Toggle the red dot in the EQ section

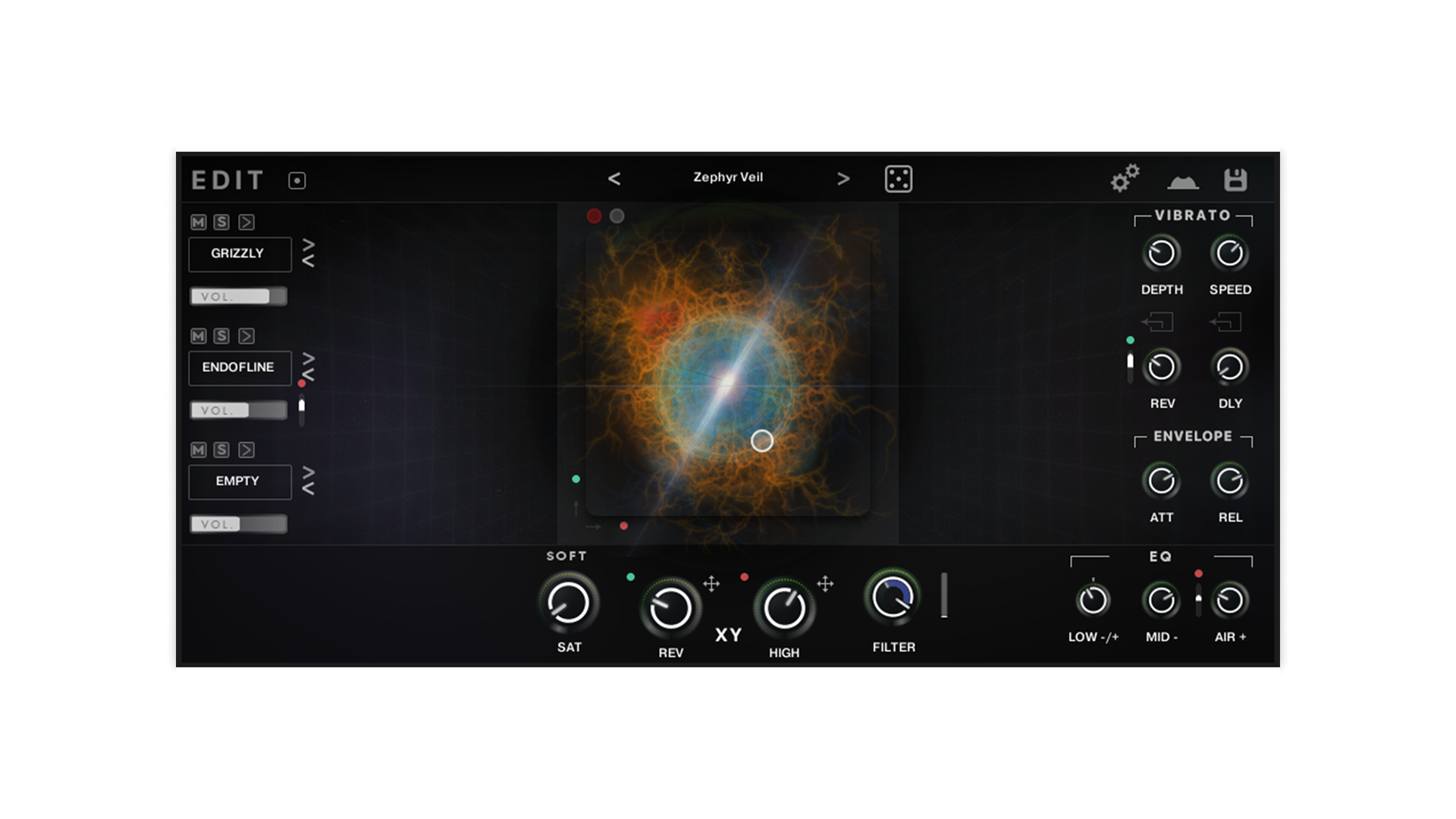click(1199, 573)
